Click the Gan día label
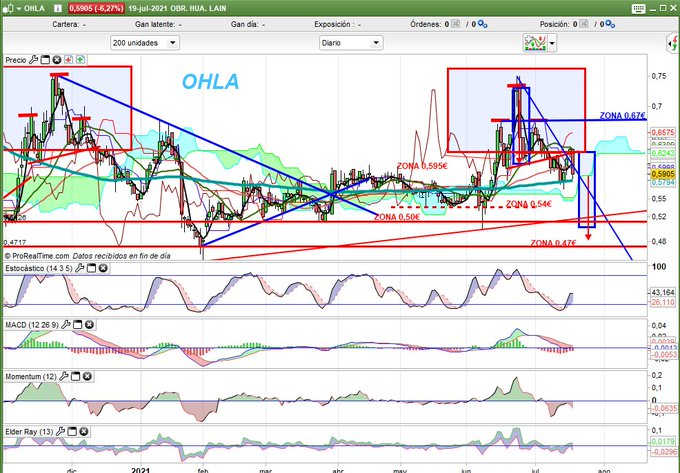This screenshot has width=680, height=473. pyautogui.click(x=244, y=24)
